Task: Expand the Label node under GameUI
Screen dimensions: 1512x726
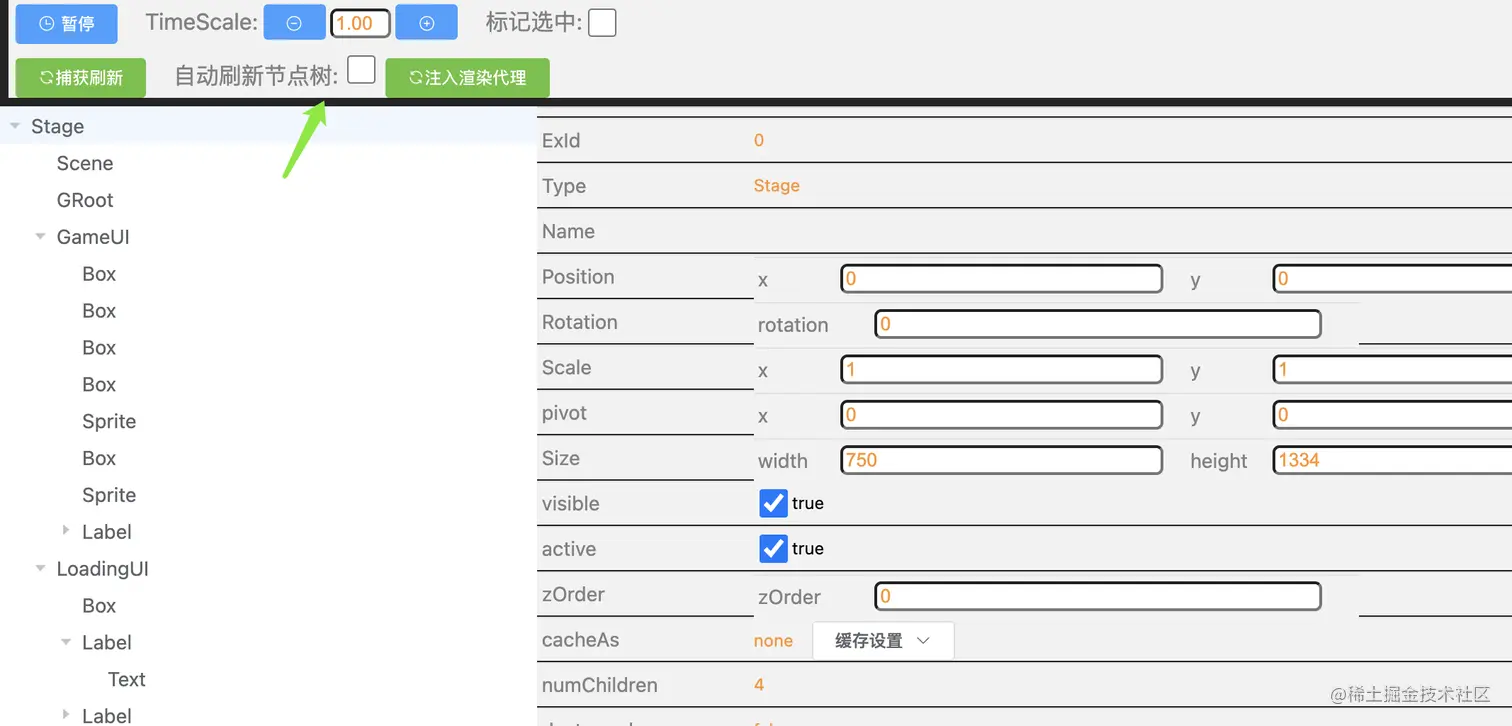Action: [x=67, y=531]
